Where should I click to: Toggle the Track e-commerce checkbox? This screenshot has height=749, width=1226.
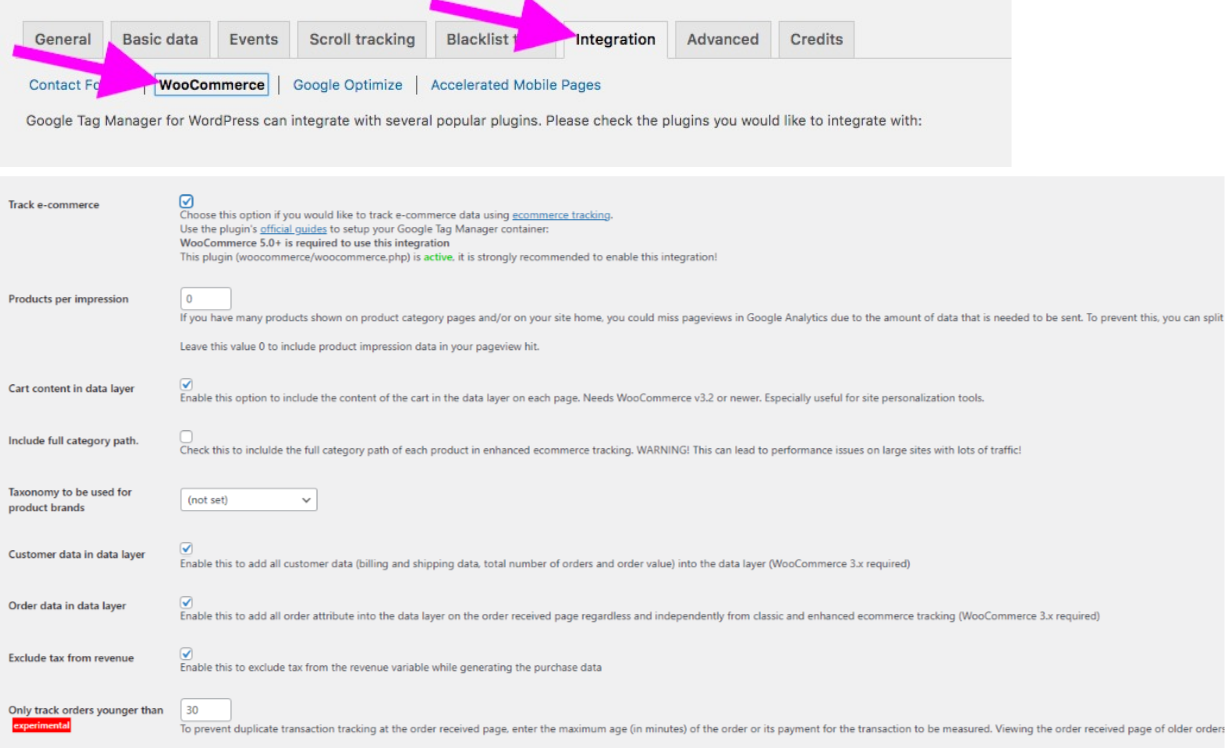coord(187,201)
